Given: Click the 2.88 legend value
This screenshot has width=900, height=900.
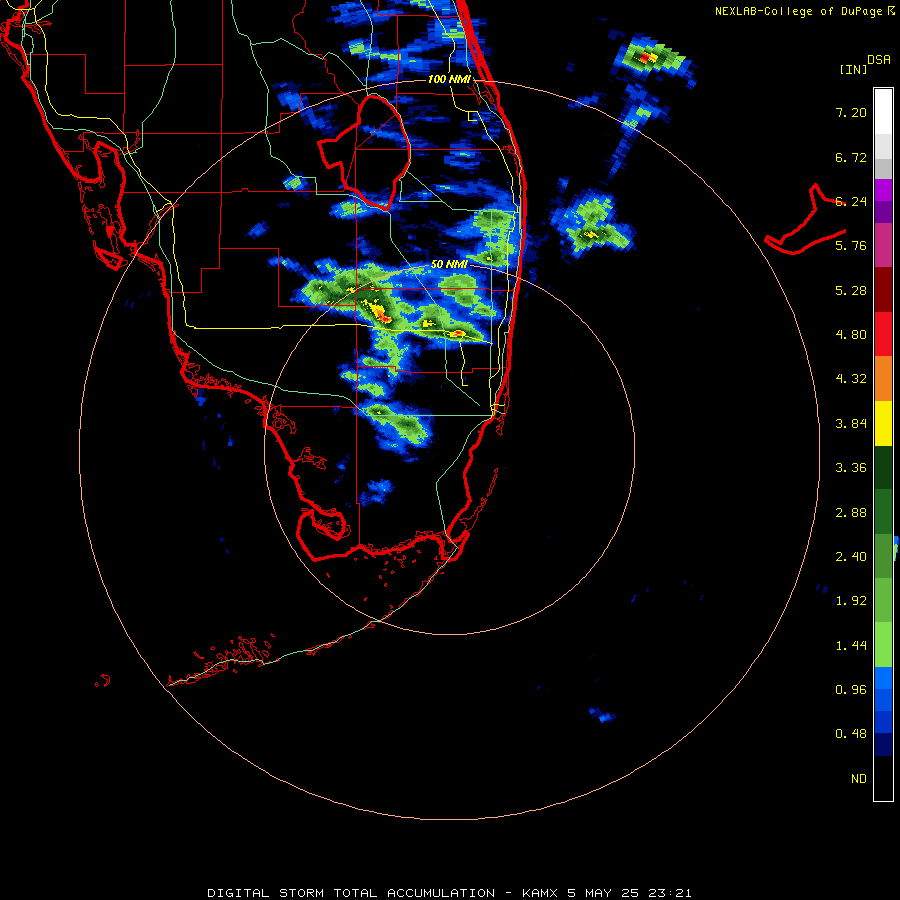Looking at the screenshot, I should (x=851, y=513).
